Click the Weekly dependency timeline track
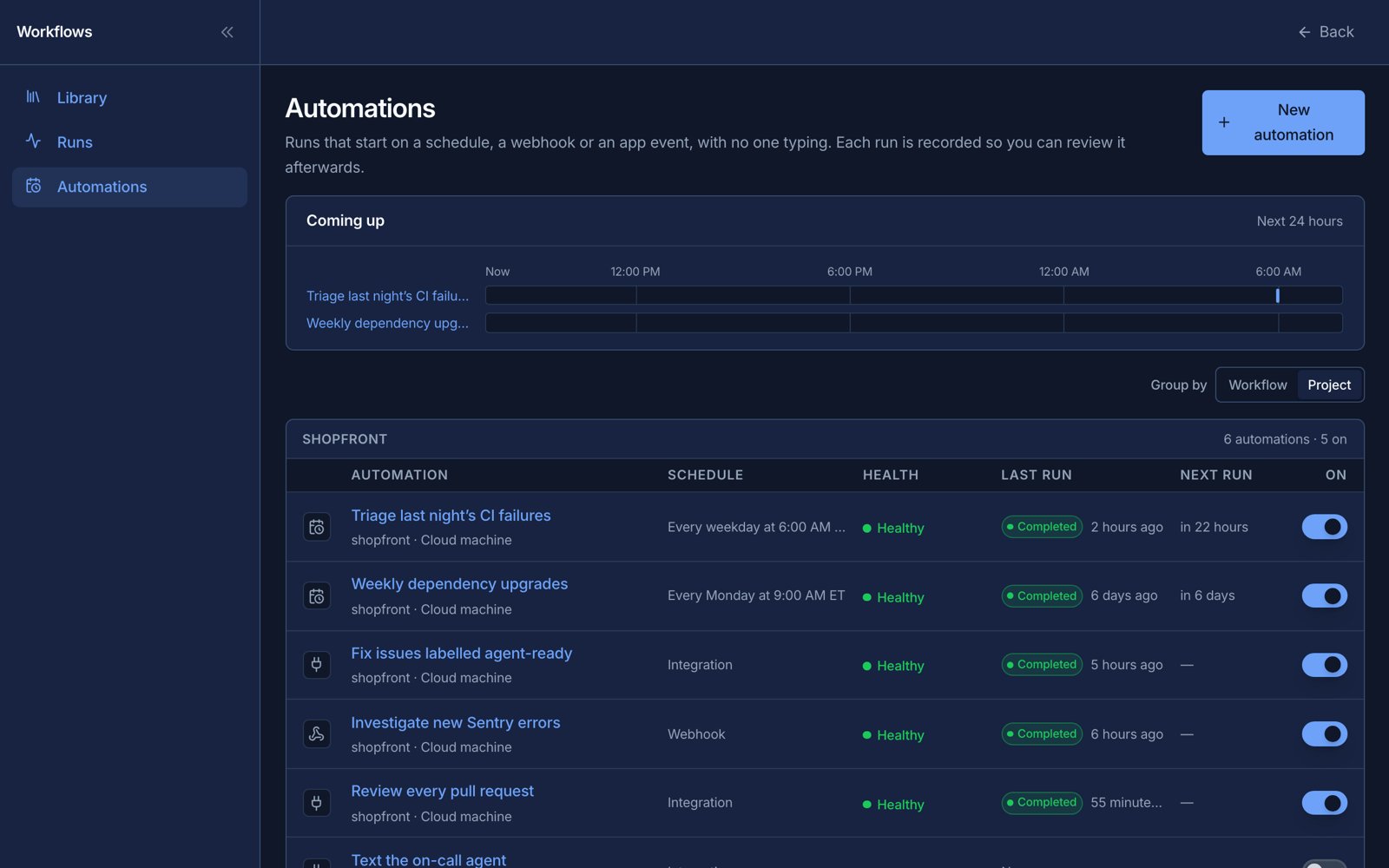Viewport: 1389px width, 868px height. pos(913,323)
